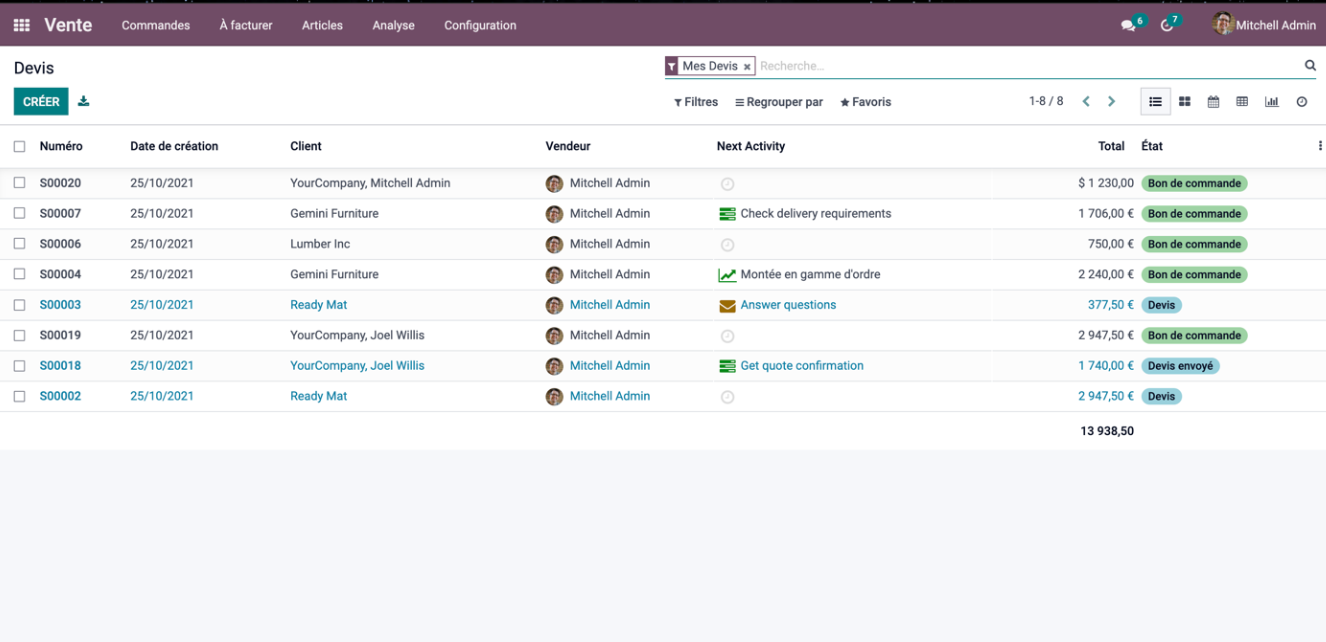The width and height of the screenshot is (1326, 642).
Task: Open the Commandes menu
Action: click(x=156, y=26)
